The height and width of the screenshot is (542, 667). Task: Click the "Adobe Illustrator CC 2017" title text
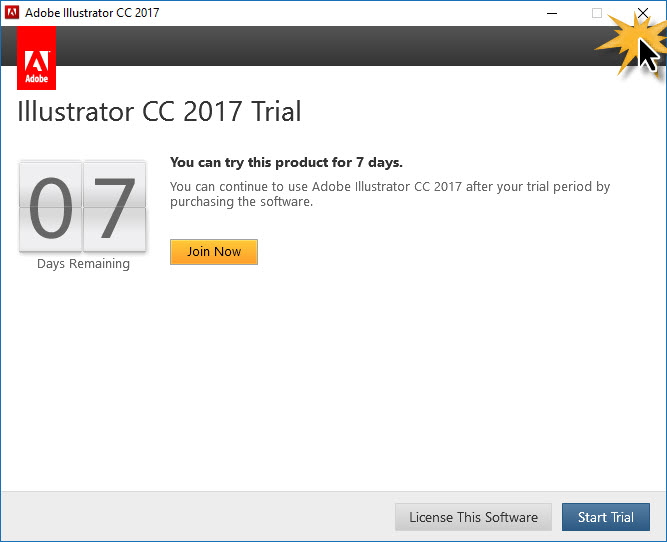pos(92,13)
